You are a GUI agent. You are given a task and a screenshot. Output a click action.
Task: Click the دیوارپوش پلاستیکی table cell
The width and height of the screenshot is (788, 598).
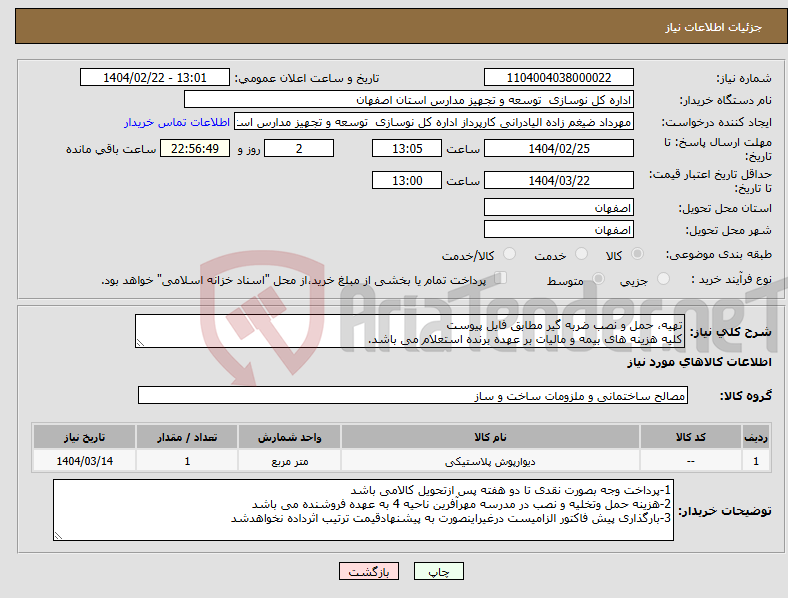pos(490,461)
